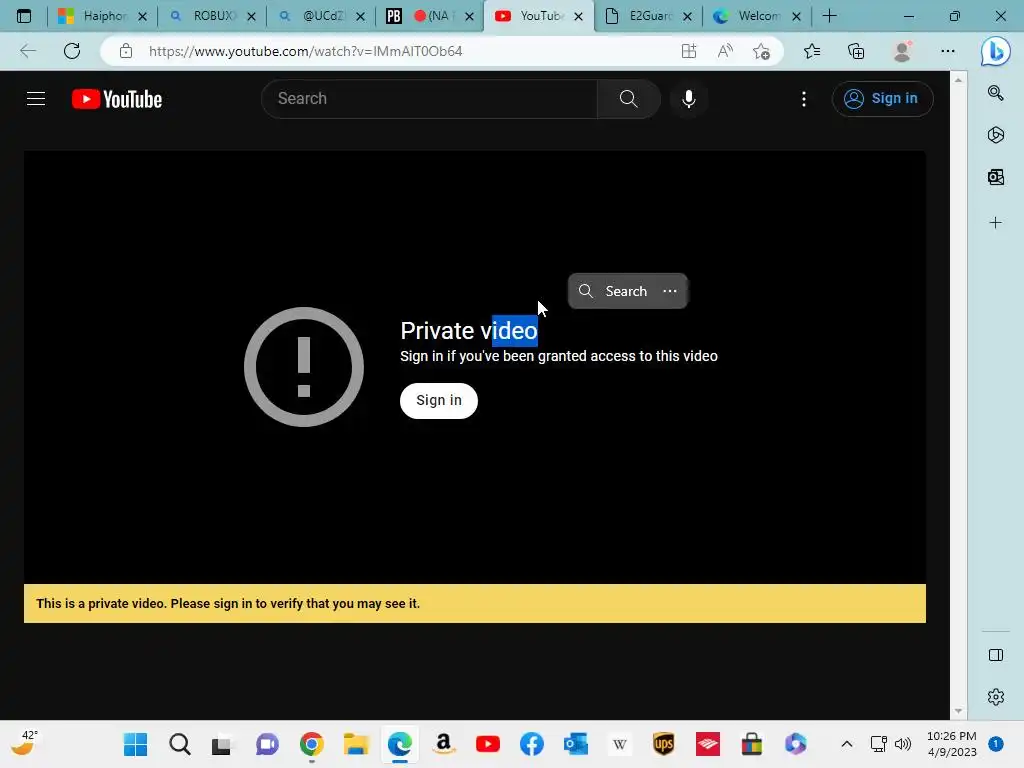Open taskbar Search

pyautogui.click(x=180, y=744)
